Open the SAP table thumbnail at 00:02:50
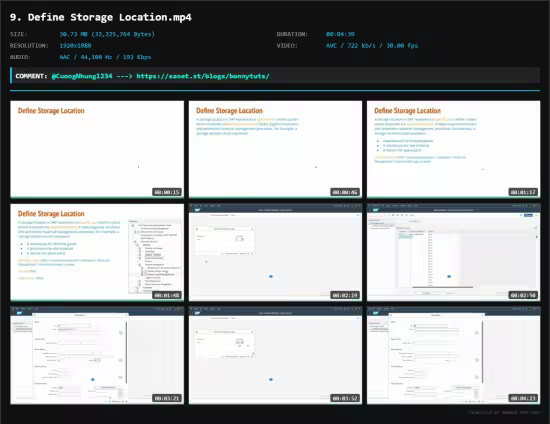 (454, 253)
